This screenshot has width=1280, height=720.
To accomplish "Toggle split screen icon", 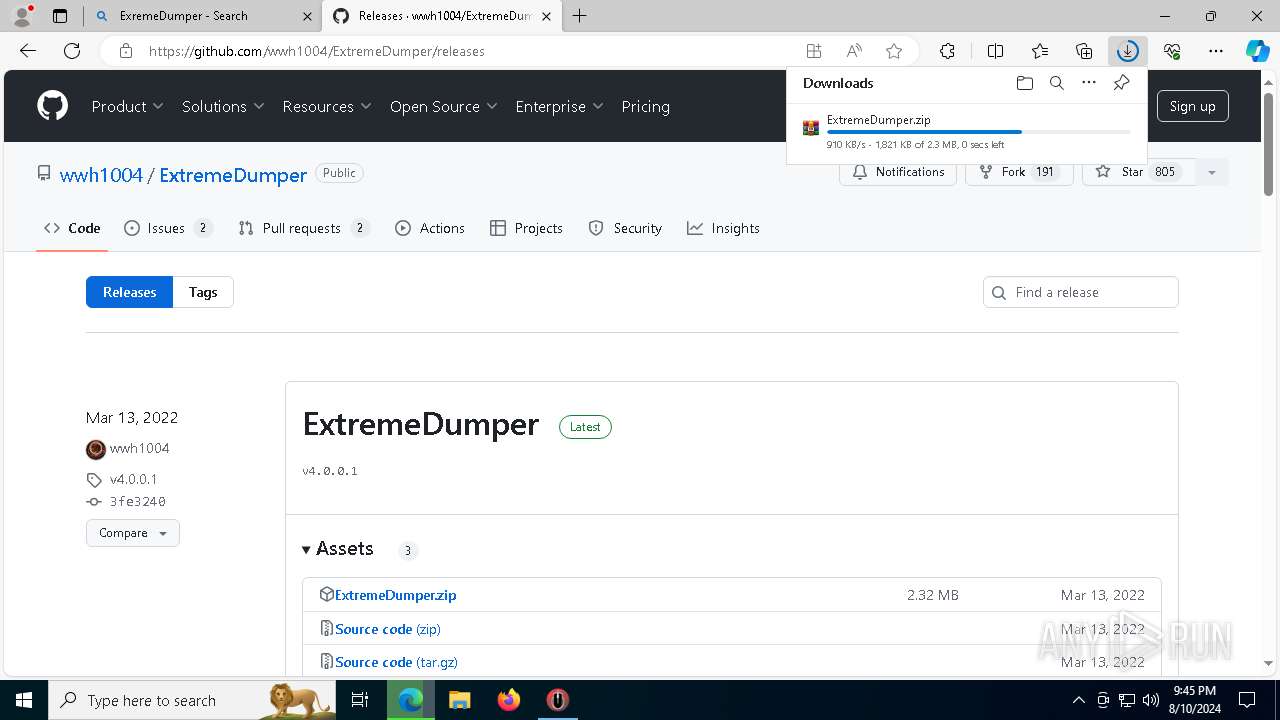I will pyautogui.click(x=995, y=51).
